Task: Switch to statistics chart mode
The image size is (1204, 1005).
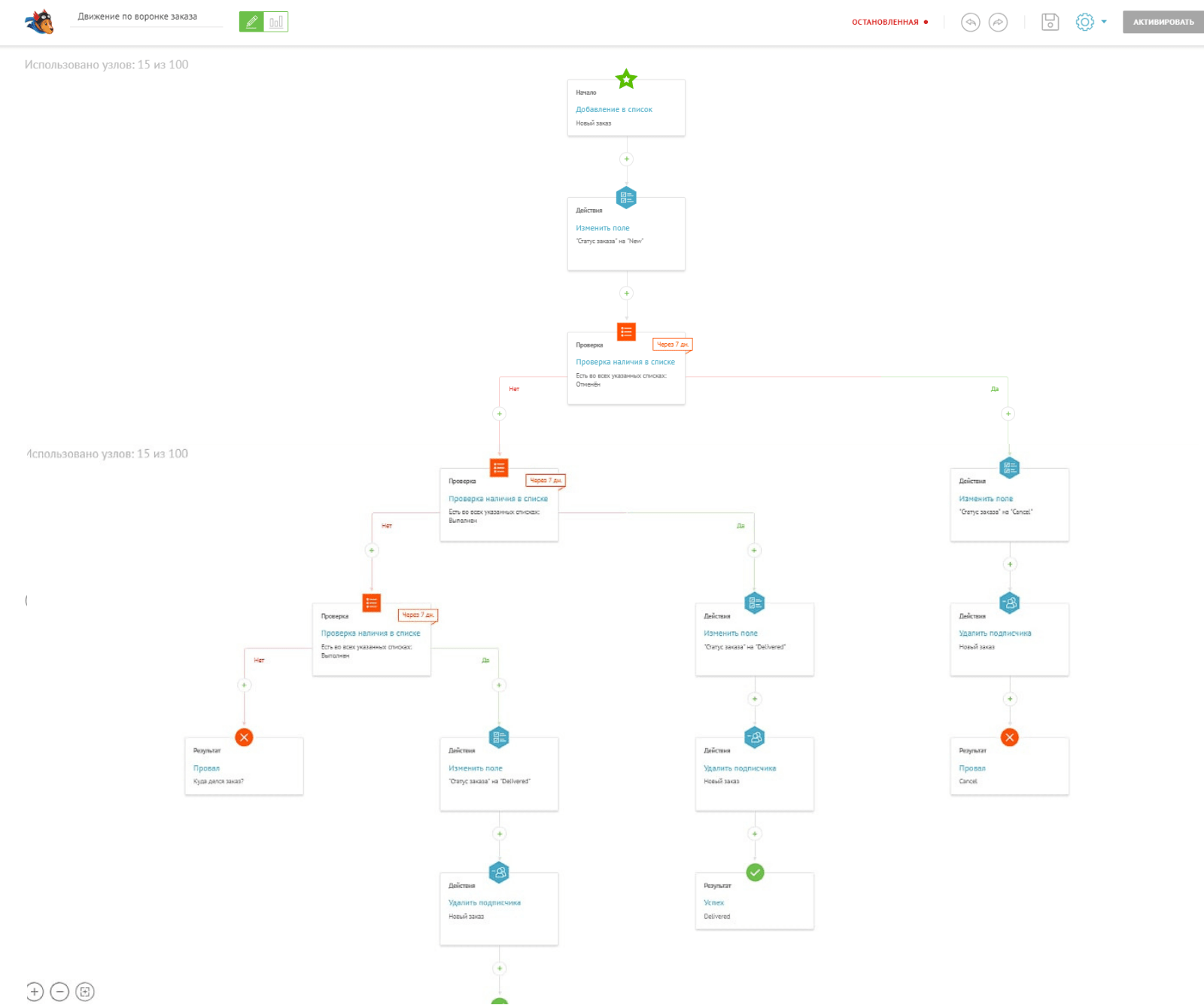Action: (x=276, y=22)
